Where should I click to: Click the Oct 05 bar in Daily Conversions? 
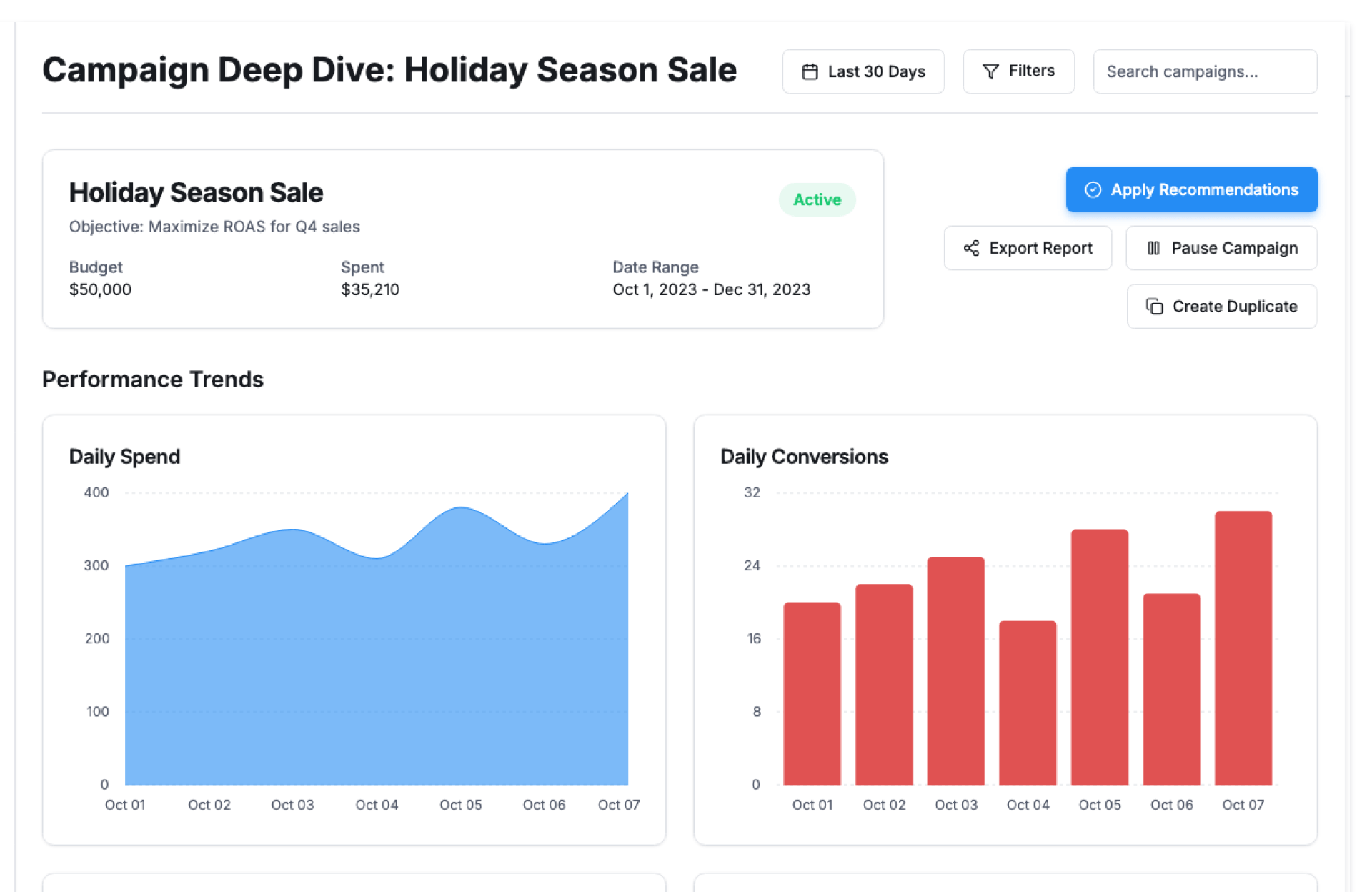point(1099,656)
